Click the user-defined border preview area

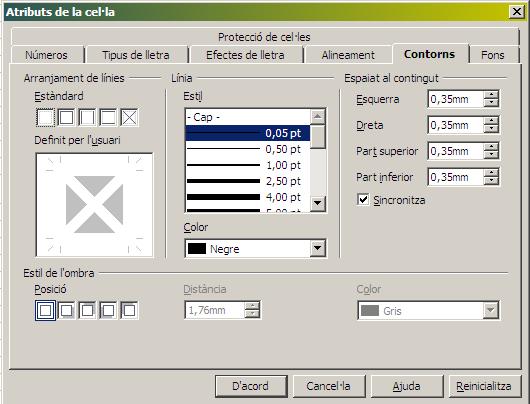click(94, 205)
